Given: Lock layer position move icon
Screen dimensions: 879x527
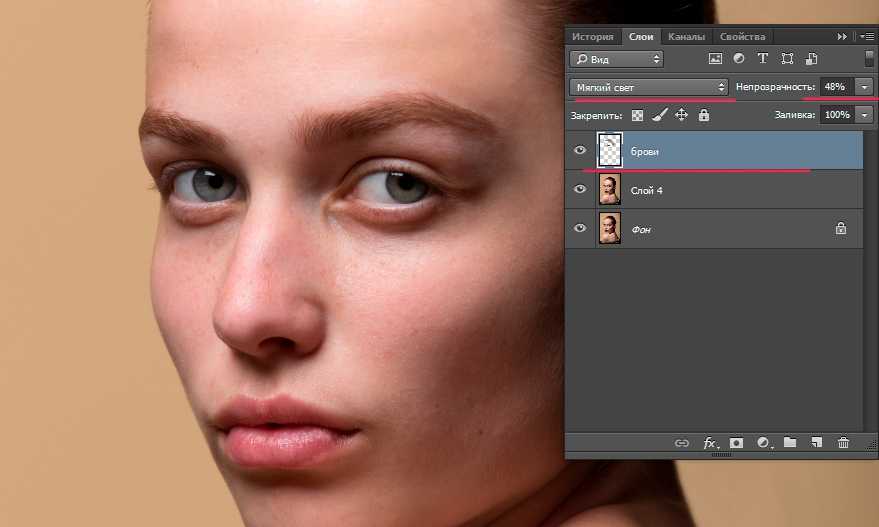Looking at the screenshot, I should (x=681, y=115).
